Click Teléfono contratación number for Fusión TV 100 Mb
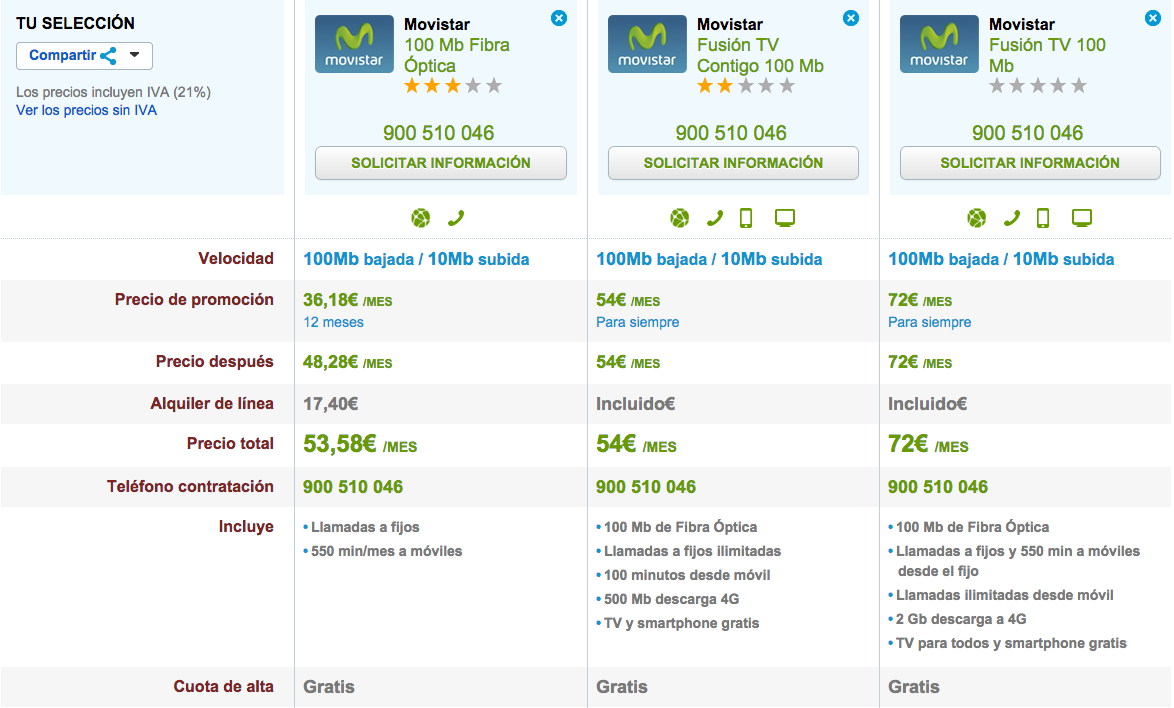Image resolution: width=1174 pixels, height=708 pixels. [937, 486]
